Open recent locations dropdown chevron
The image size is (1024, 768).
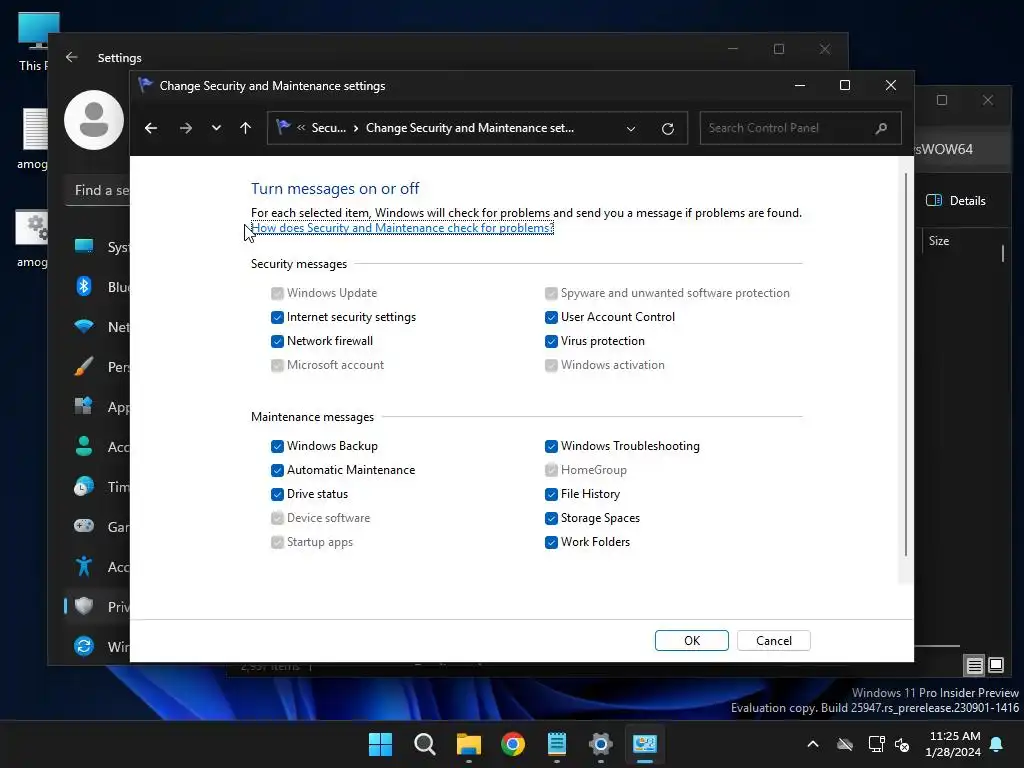point(216,128)
